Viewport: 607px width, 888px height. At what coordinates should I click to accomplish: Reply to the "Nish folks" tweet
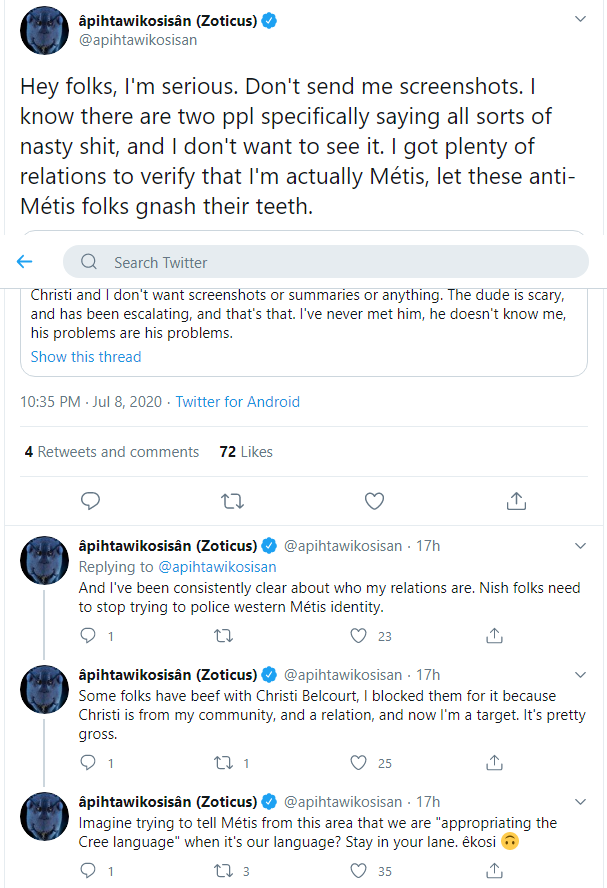point(88,635)
